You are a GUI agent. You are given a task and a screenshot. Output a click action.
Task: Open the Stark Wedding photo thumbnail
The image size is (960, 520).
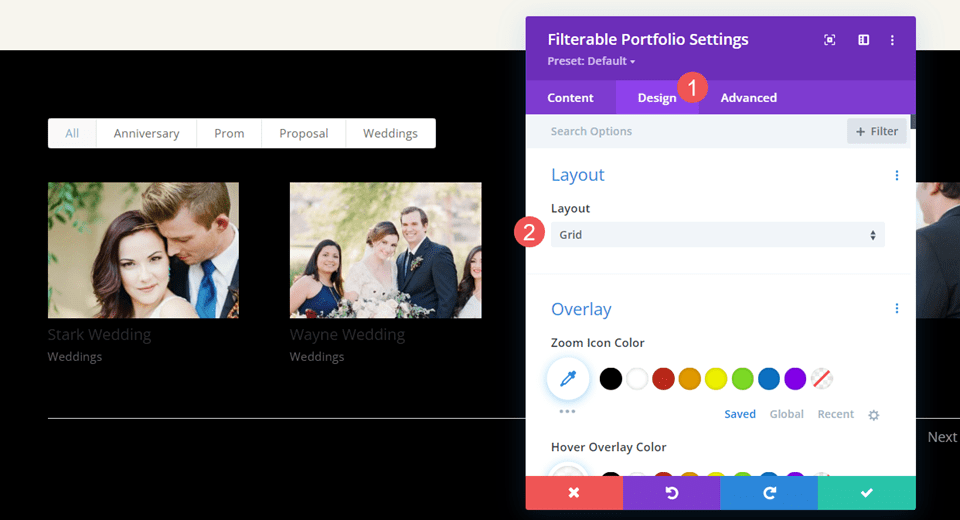click(143, 250)
